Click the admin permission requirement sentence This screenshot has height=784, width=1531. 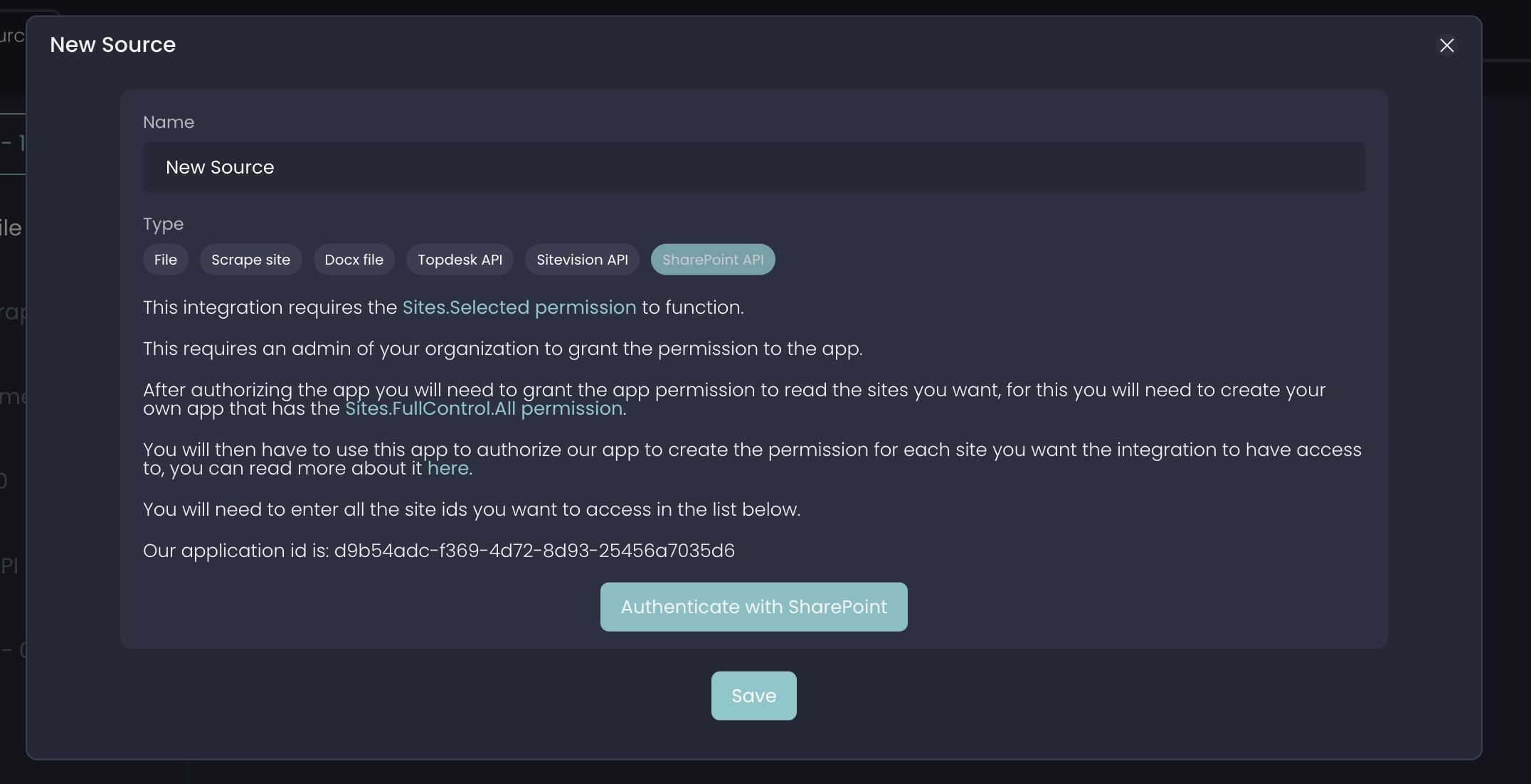coord(502,349)
